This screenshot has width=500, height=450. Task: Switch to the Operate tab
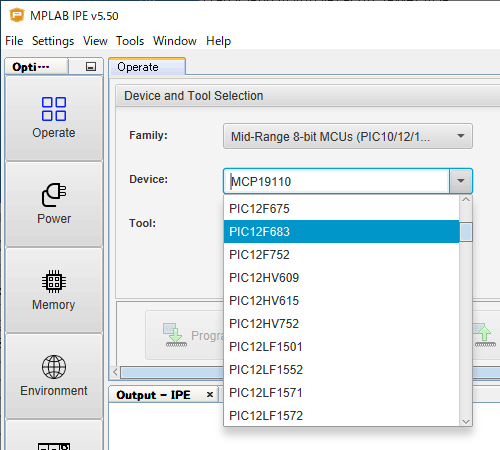147,67
